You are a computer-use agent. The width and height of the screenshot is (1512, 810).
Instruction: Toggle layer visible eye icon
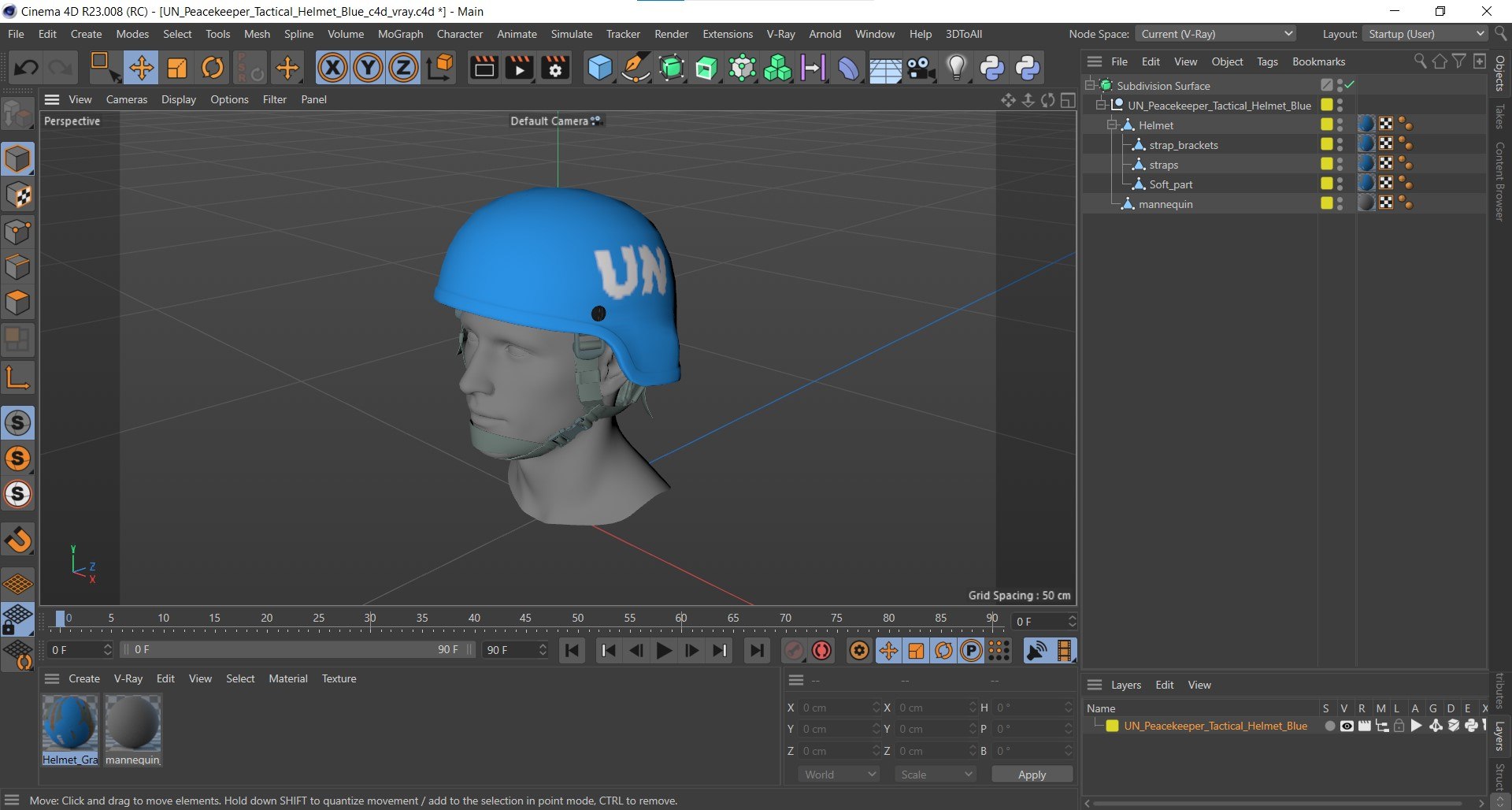click(x=1347, y=726)
